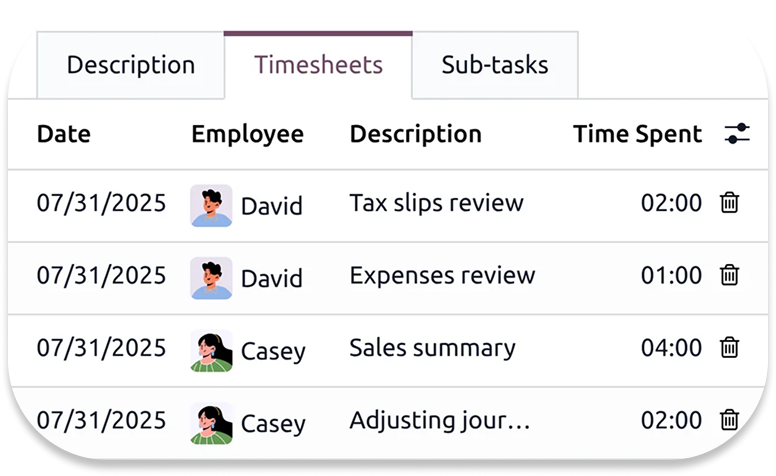Edit the date of the Expenses review entry
The image size is (776, 476).
[102, 275]
